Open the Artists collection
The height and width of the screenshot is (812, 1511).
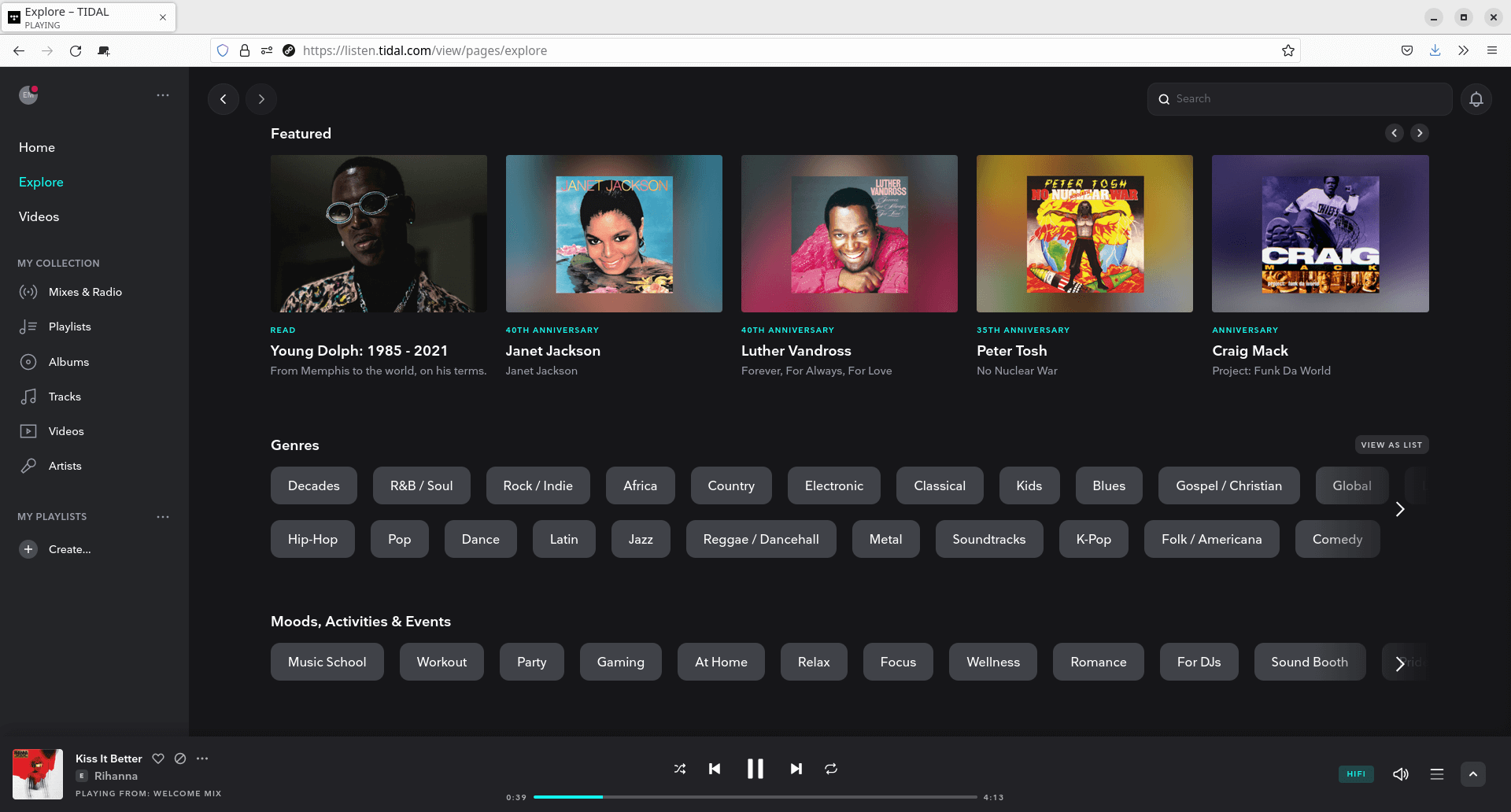tap(65, 465)
